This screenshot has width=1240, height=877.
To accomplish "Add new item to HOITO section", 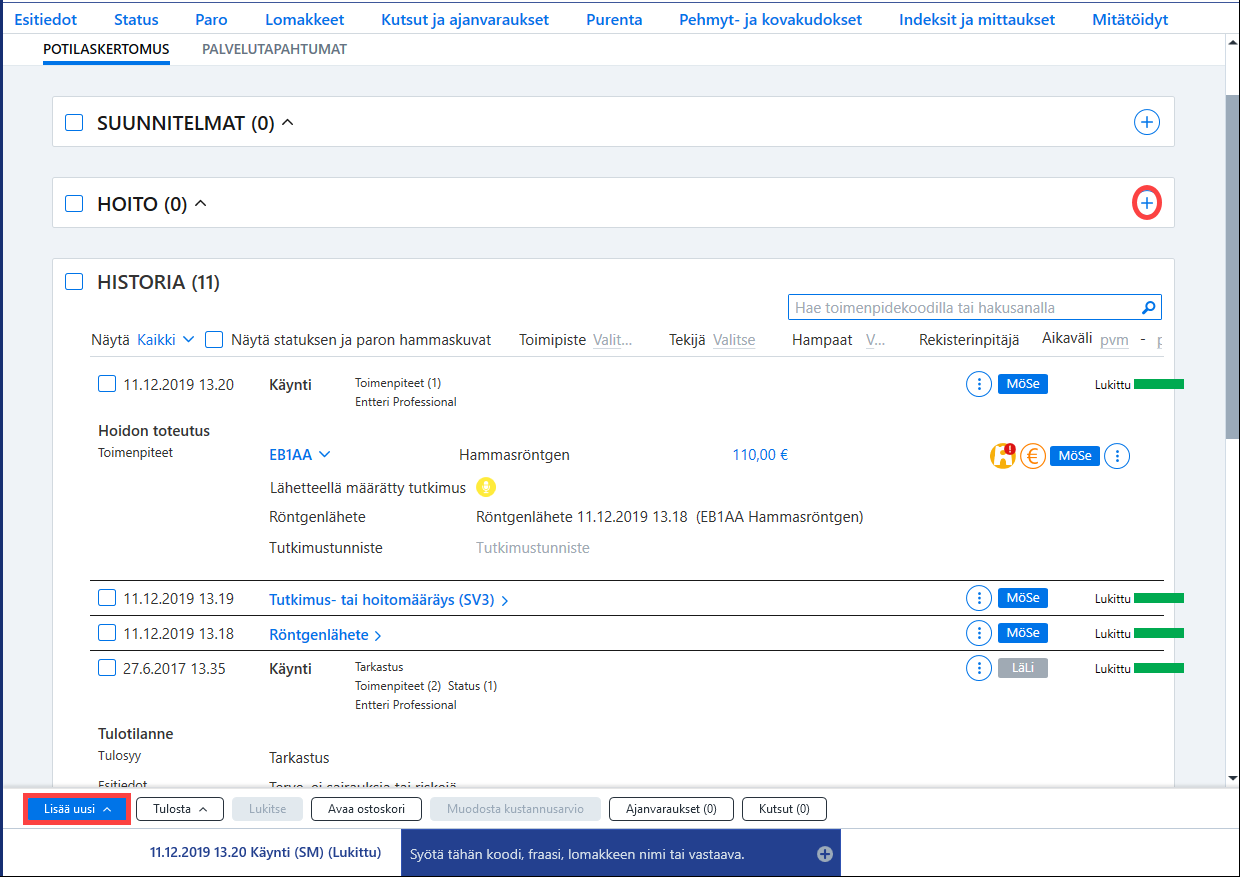I will click(1146, 203).
